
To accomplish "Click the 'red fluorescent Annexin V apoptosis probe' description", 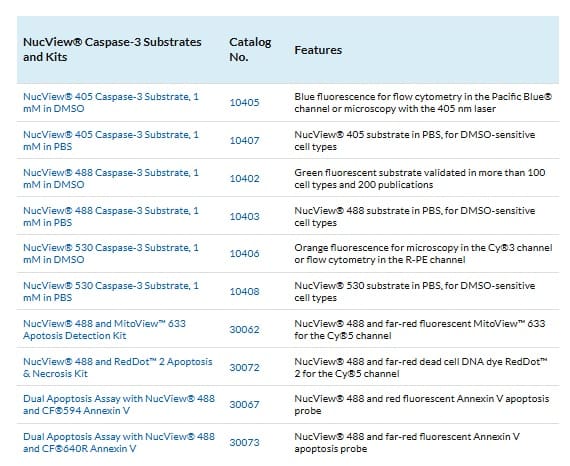I will (x=422, y=405).
